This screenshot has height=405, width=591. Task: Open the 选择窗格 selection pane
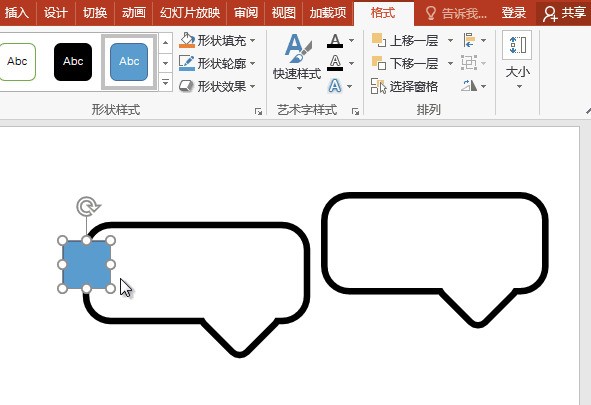pos(404,86)
